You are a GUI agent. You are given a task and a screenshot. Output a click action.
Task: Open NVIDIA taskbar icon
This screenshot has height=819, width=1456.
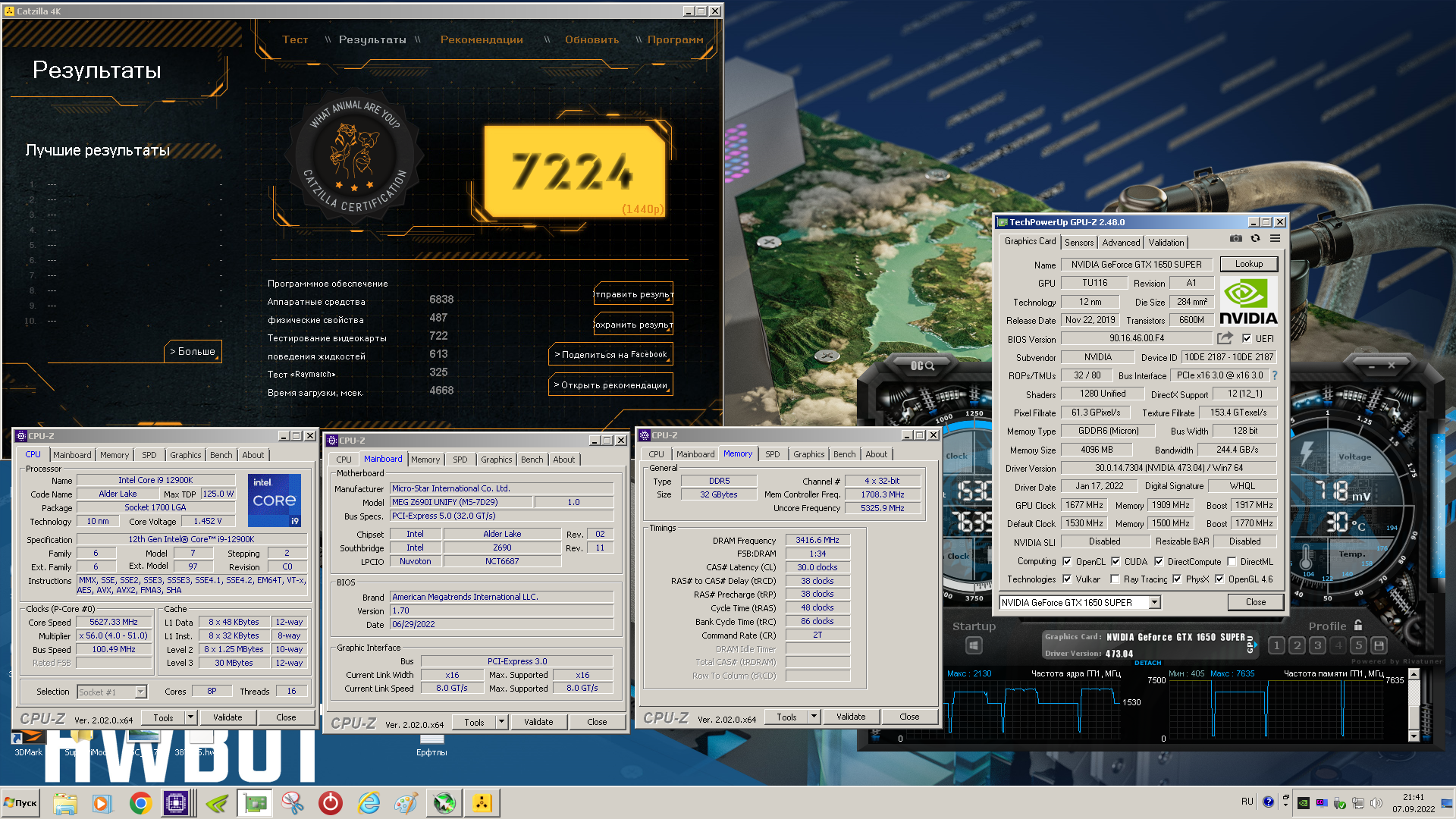click(x=217, y=803)
